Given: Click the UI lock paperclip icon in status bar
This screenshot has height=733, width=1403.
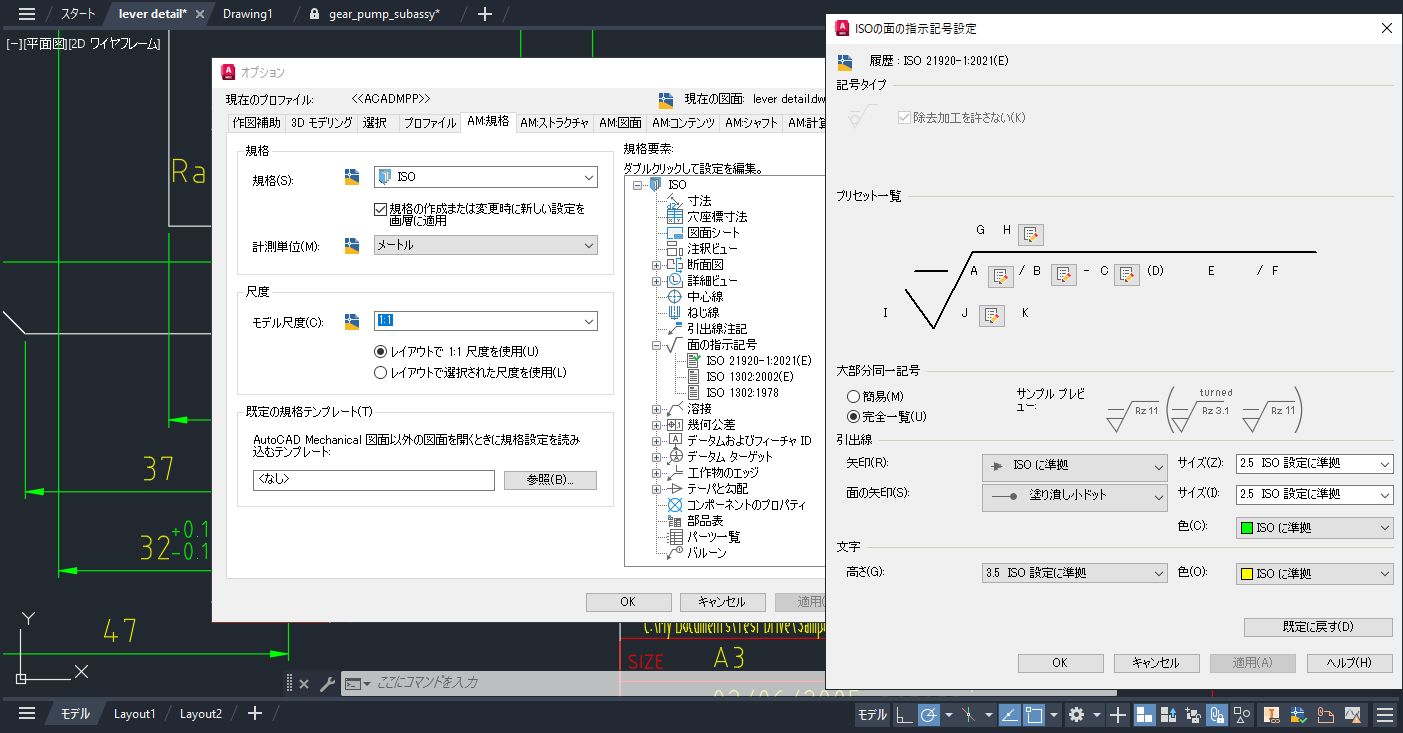Looking at the screenshot, I should click(1217, 715).
